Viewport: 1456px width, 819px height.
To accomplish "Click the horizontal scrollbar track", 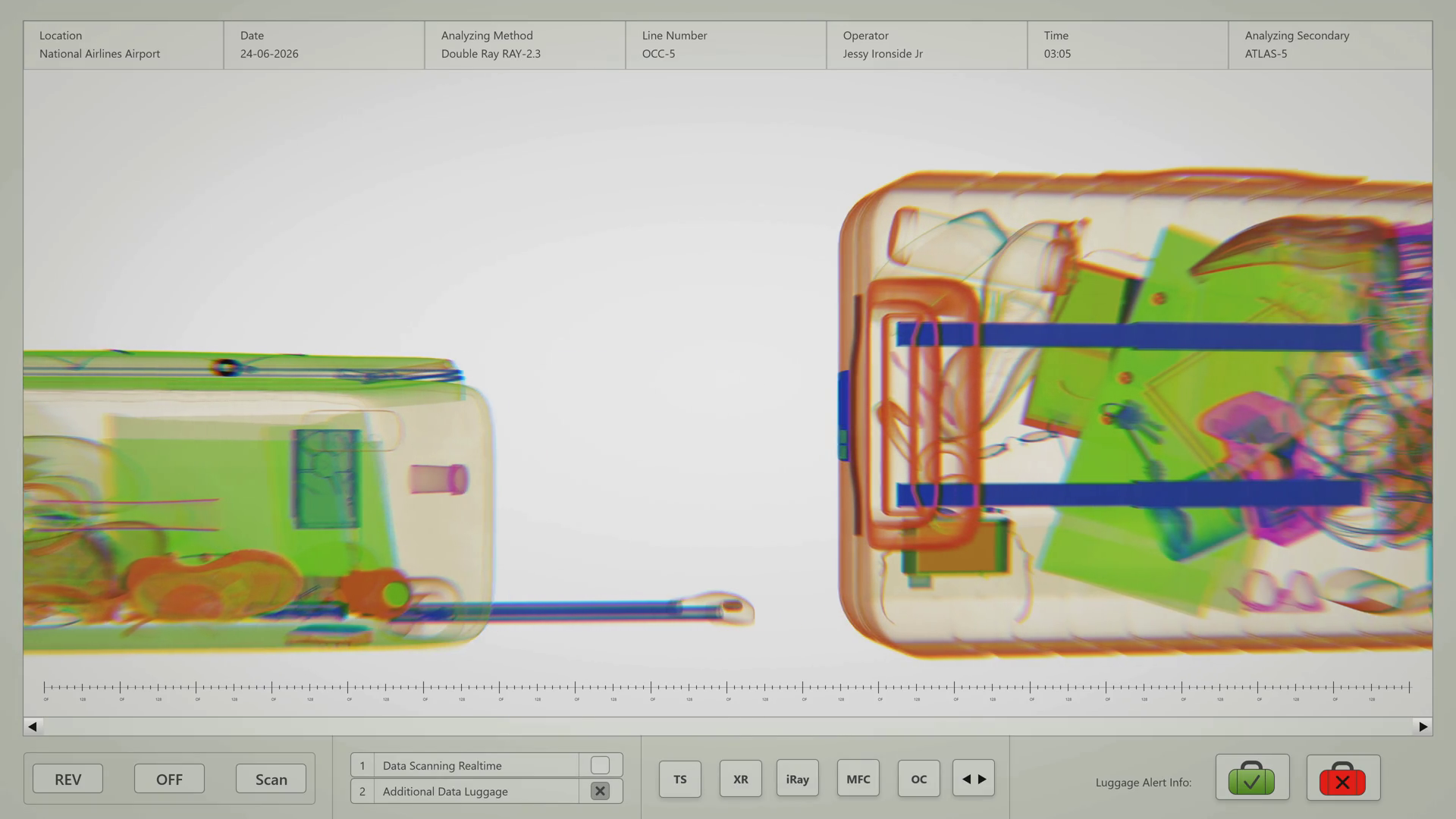I will click(x=728, y=726).
